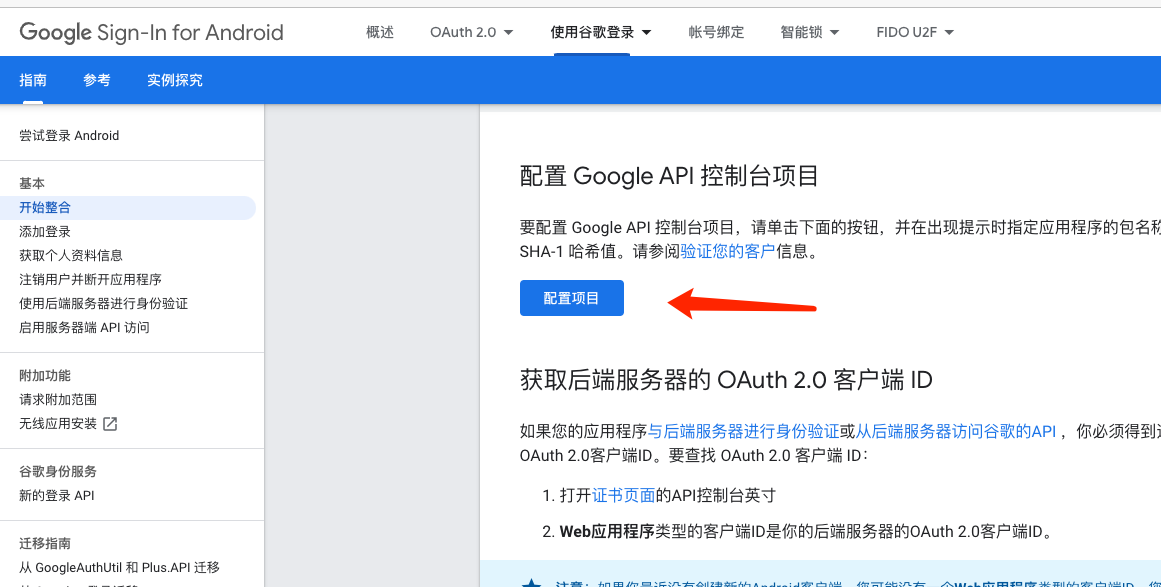
Task: Open the 证书页面 link
Action: (x=623, y=495)
